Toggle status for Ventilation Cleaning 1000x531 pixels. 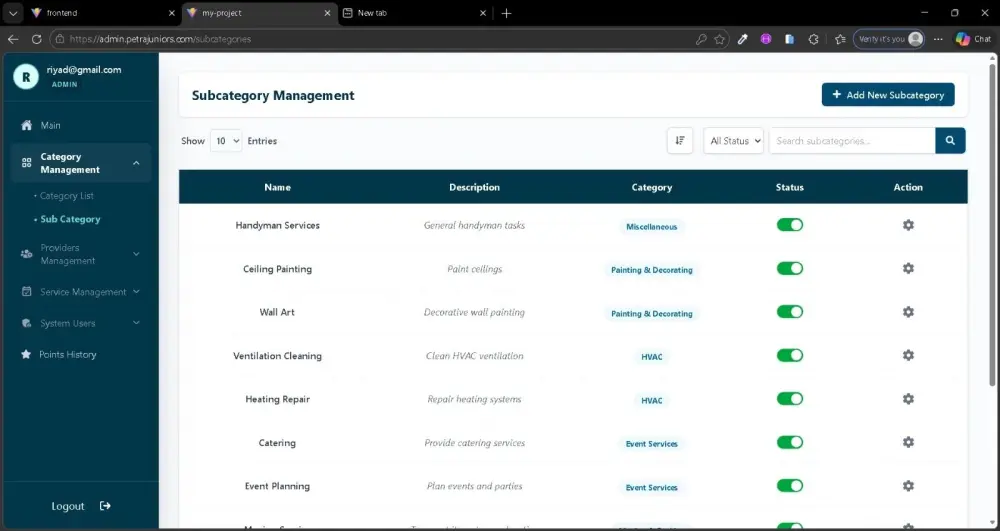pyautogui.click(x=790, y=355)
